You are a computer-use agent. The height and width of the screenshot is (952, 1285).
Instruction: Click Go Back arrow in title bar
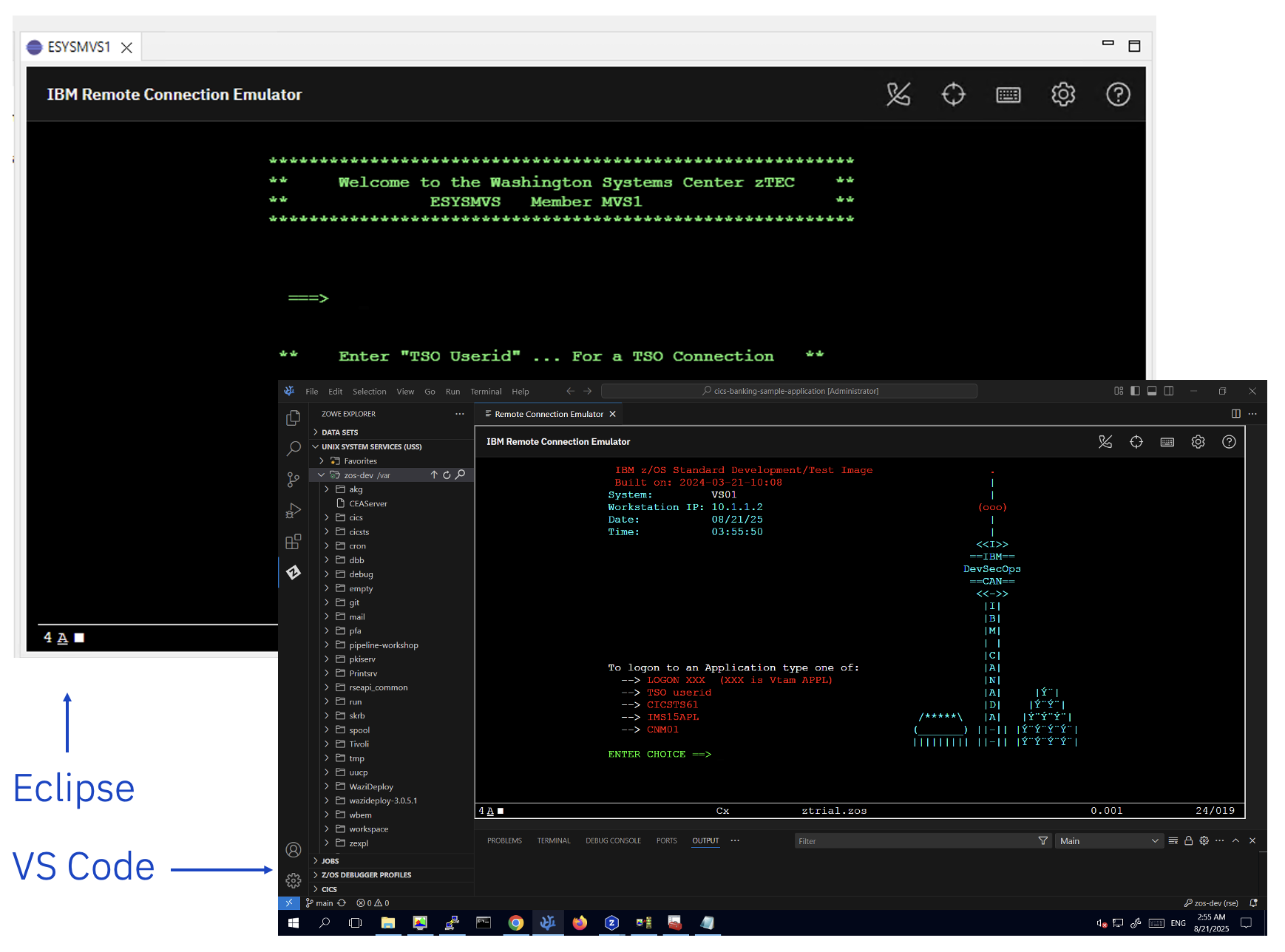570,391
